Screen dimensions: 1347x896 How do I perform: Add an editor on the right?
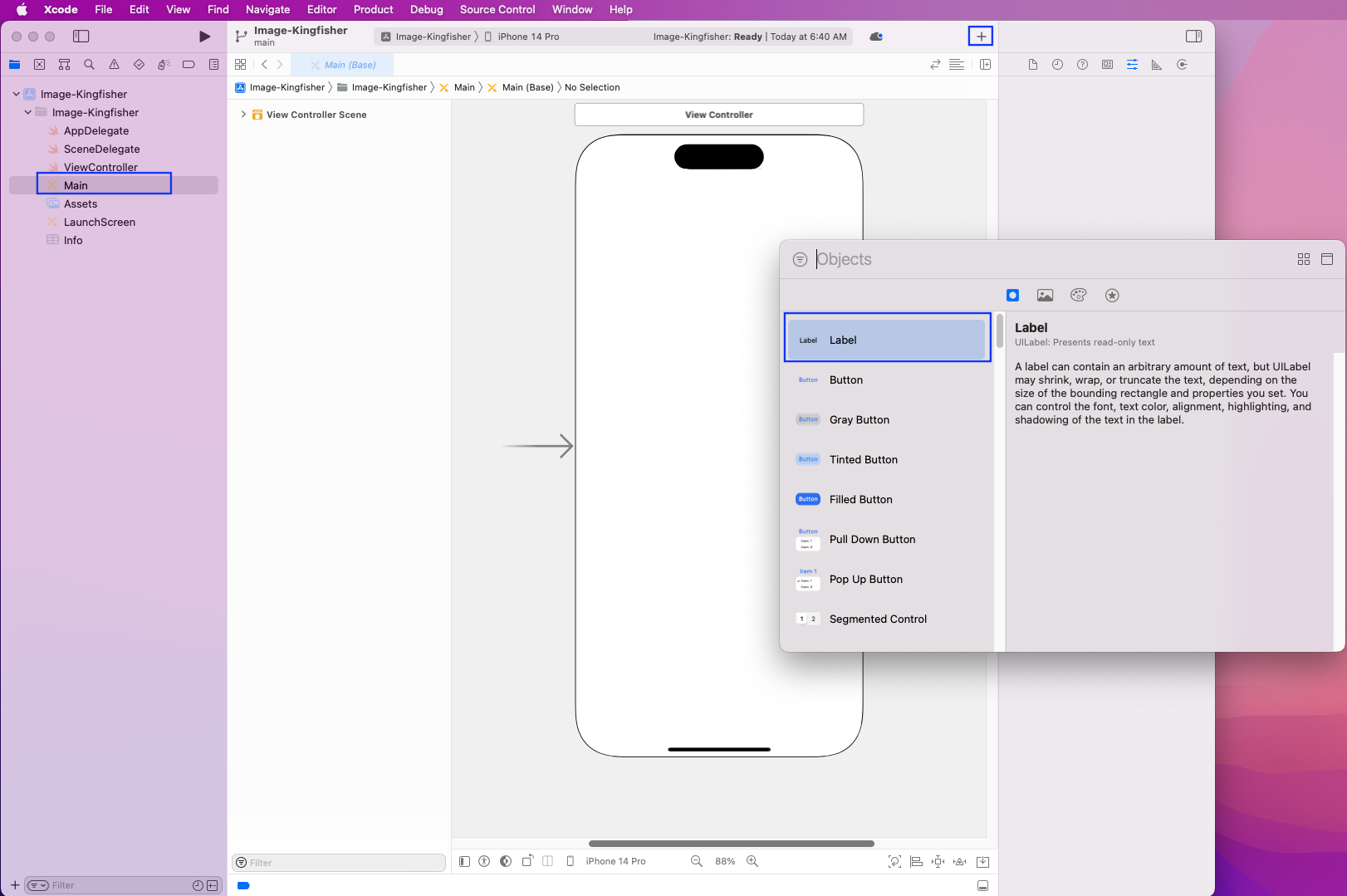tap(985, 65)
